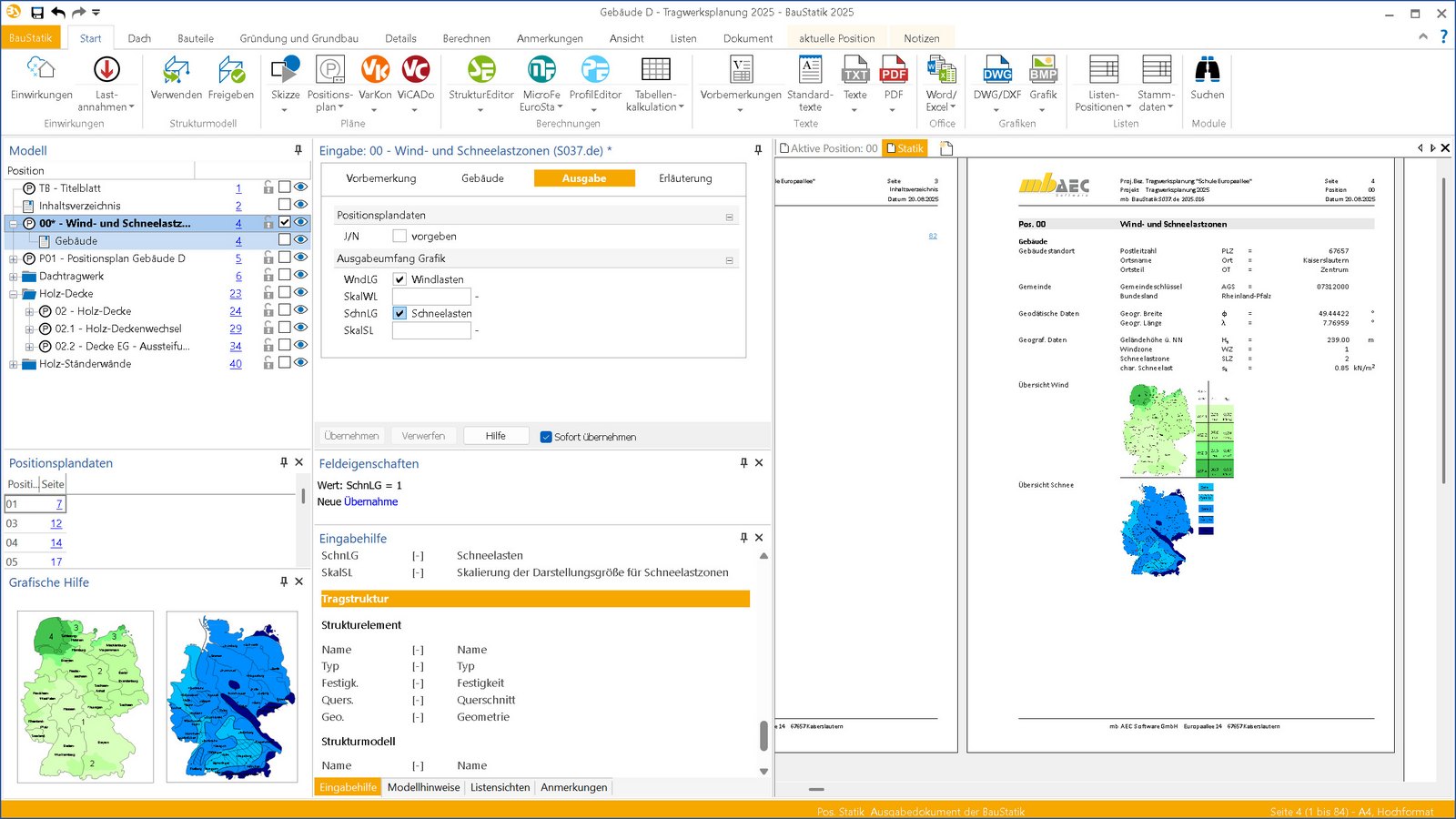Hide the Dachtragwerk folder via eye icon
Screen dimensions: 1456x819
coord(300,275)
